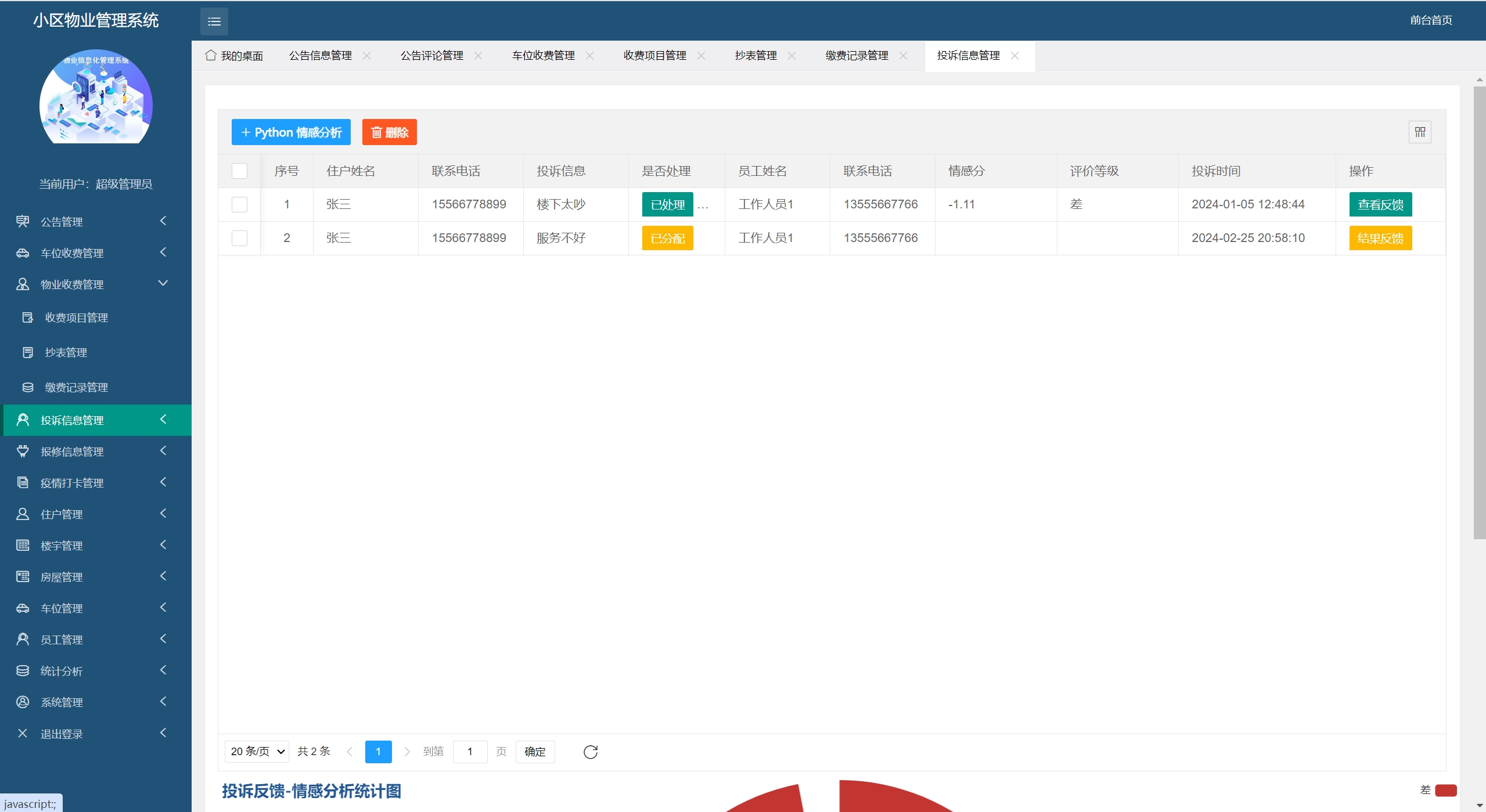Click the page number input field
The width and height of the screenshot is (1486, 812).
(469, 752)
